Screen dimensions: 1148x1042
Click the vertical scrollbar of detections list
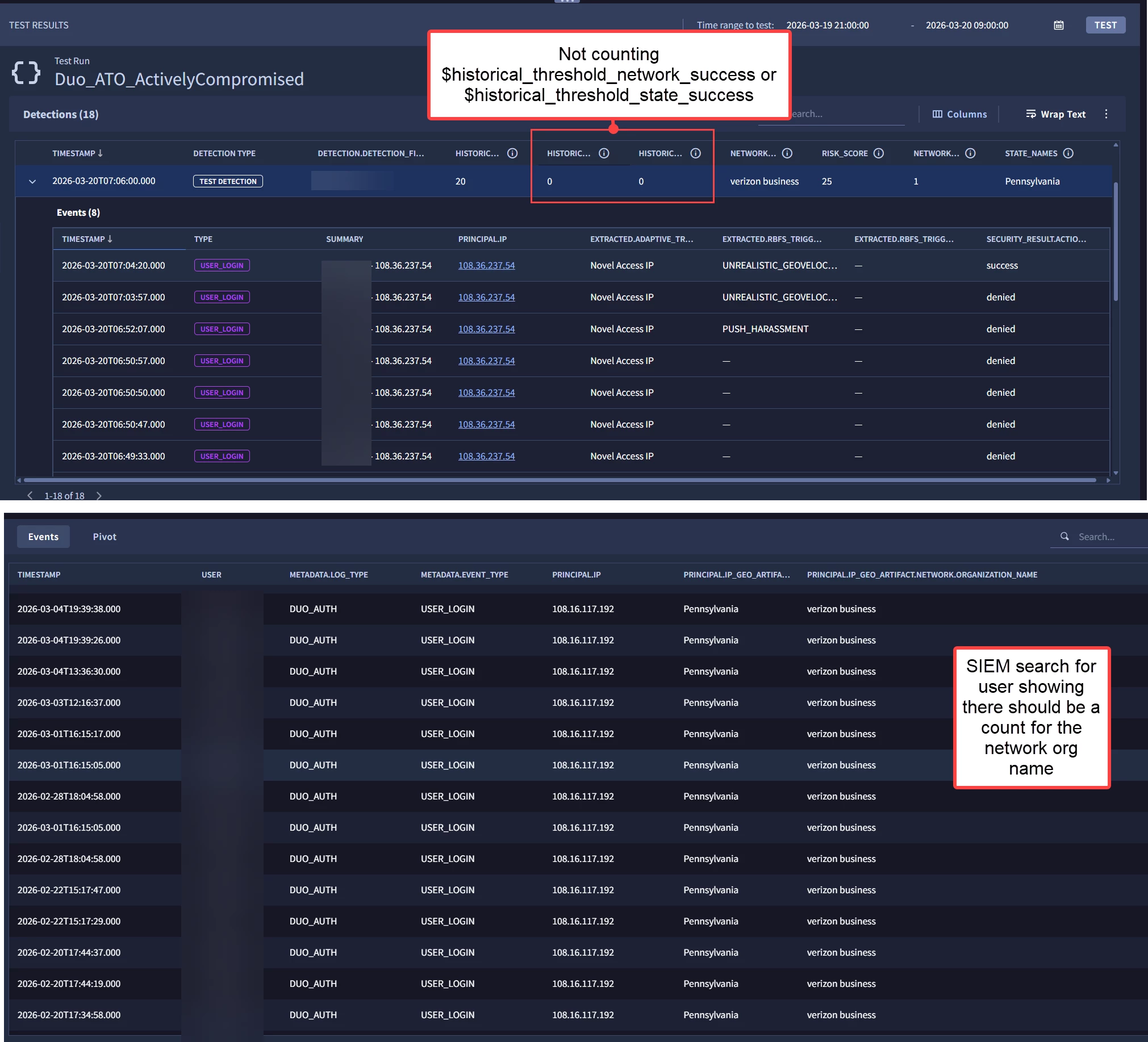1116,242
